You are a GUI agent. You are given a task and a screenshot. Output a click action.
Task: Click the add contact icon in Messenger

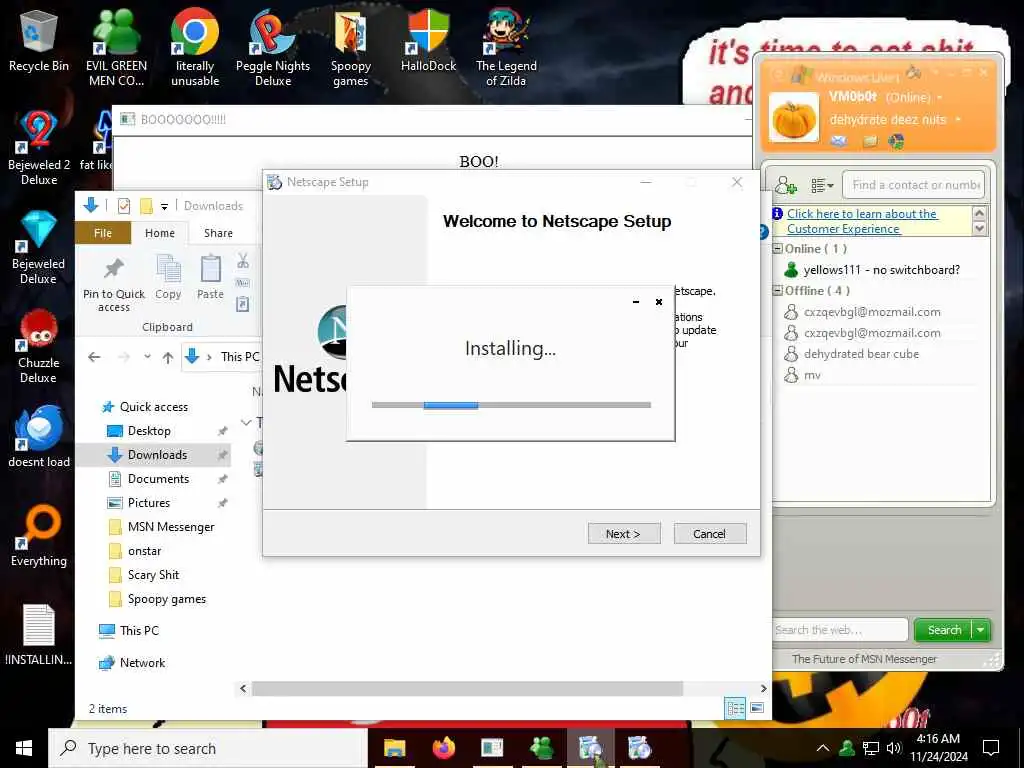[786, 185]
